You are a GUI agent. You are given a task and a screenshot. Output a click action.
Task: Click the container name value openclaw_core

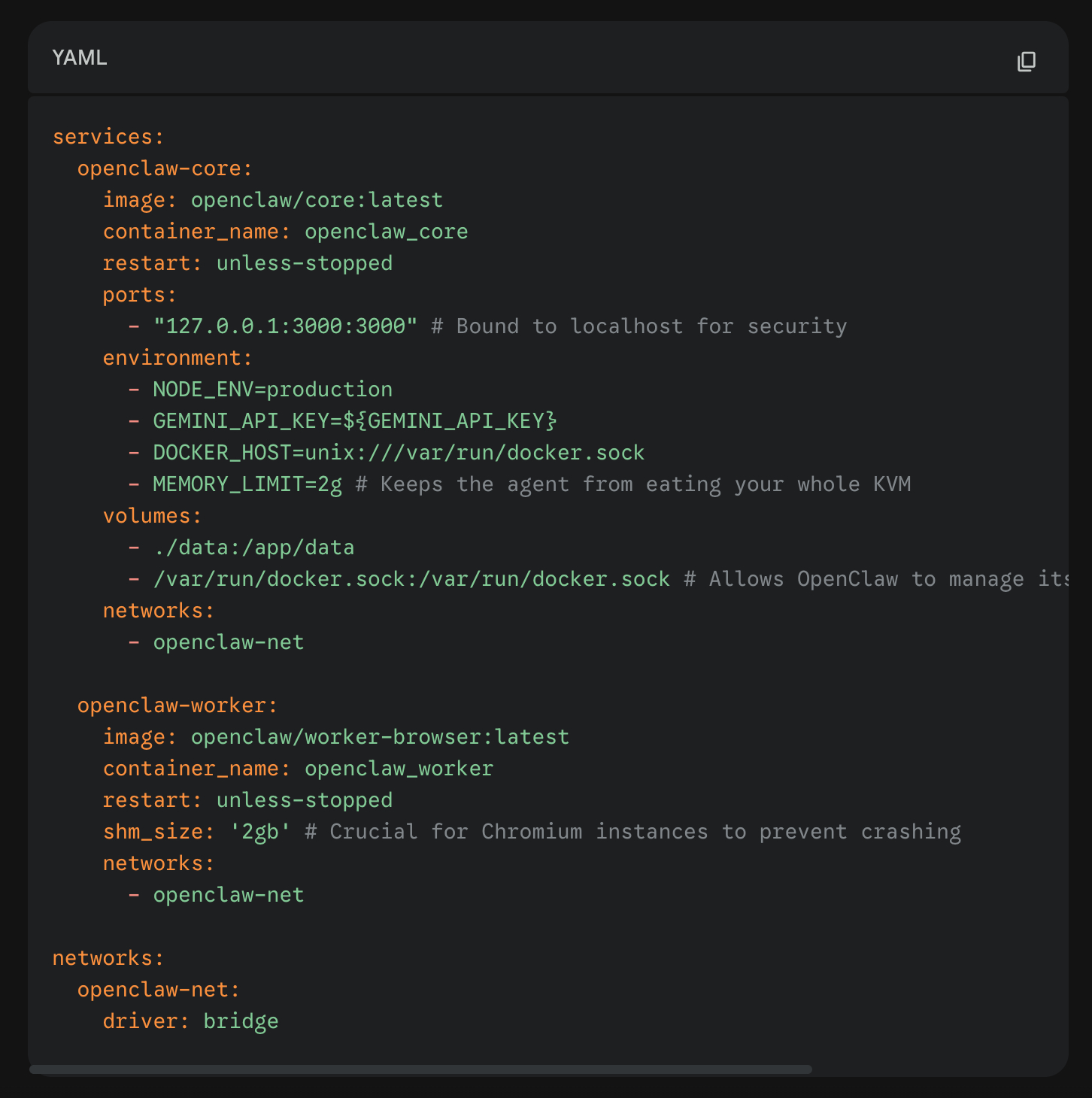pos(386,232)
